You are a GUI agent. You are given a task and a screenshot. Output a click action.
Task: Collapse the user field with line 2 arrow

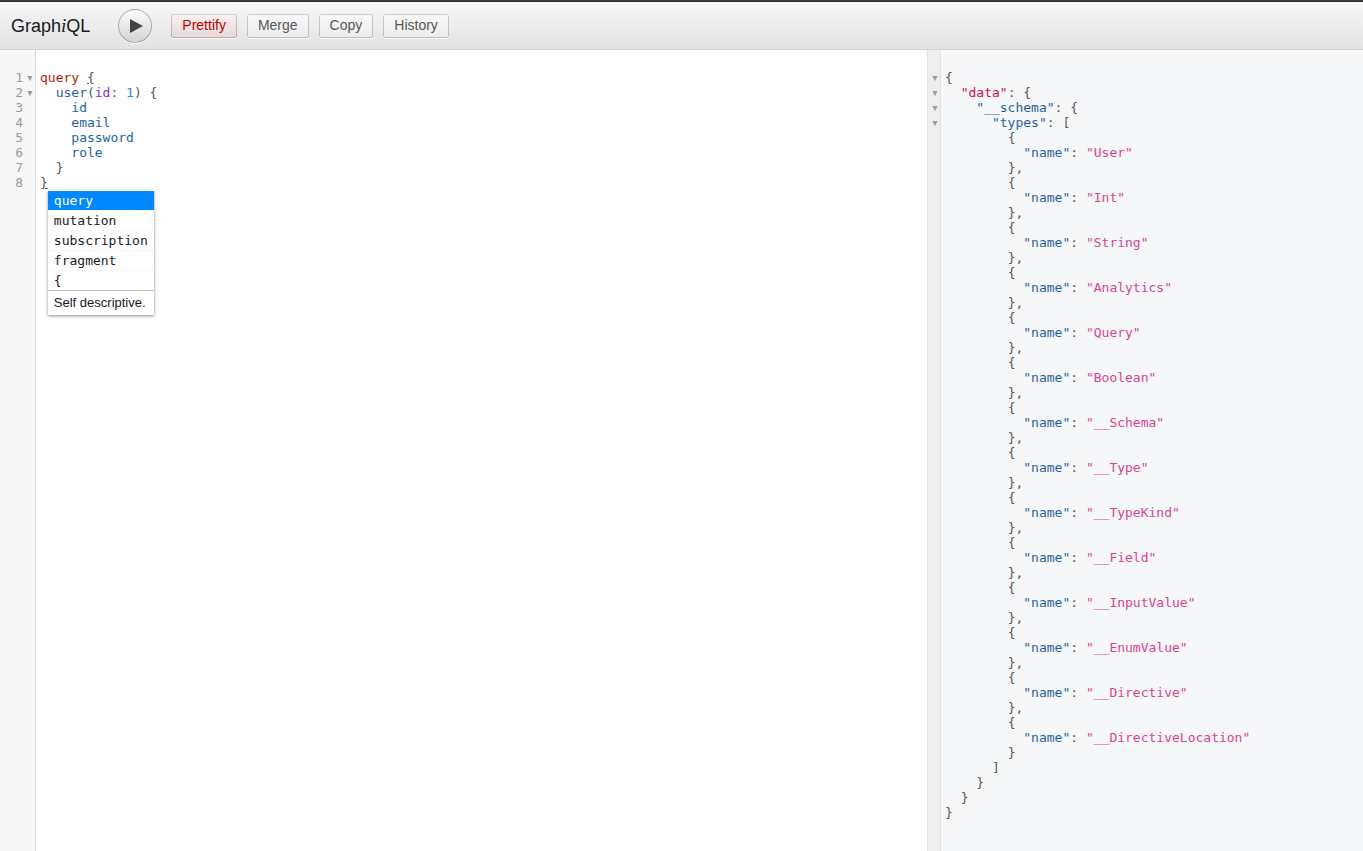coord(30,92)
